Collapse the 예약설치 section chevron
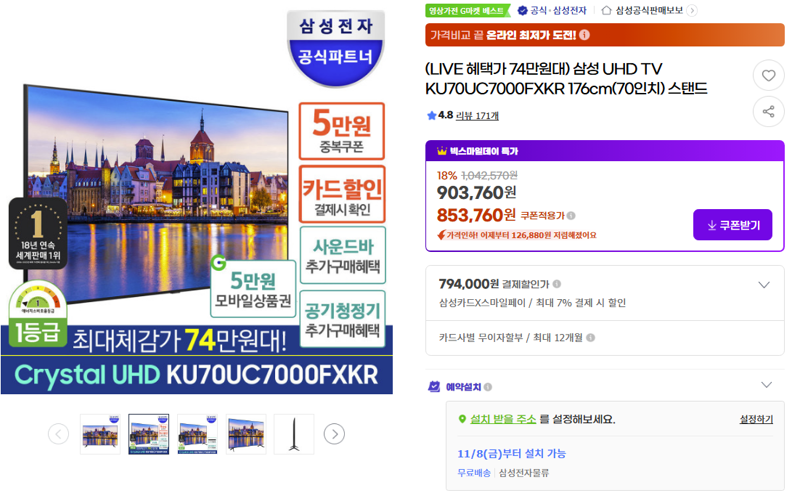Image resolution: width=800 pixels, height=493 pixels. 766,385
